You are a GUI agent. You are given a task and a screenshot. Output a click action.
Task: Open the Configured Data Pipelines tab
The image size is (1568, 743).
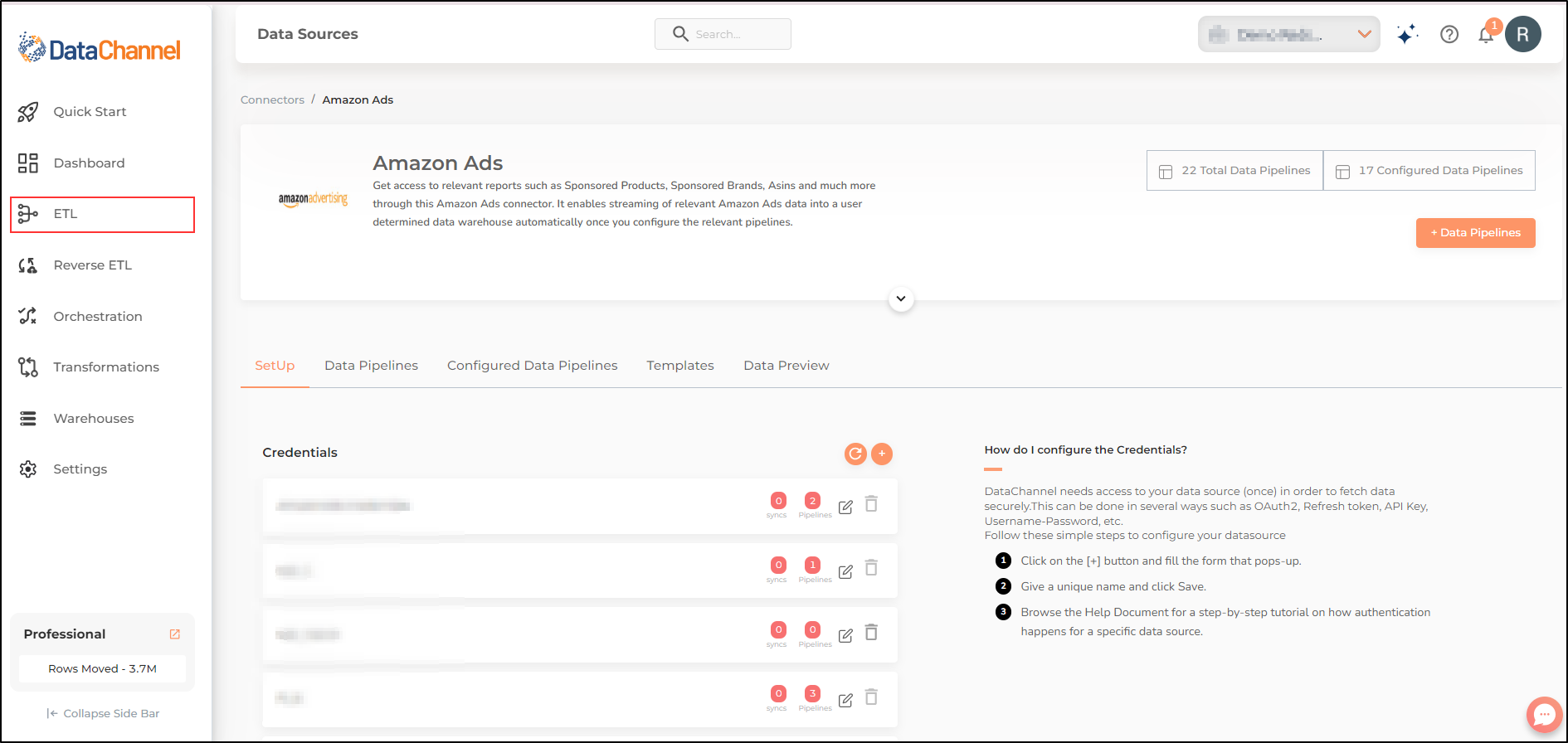pyautogui.click(x=533, y=366)
